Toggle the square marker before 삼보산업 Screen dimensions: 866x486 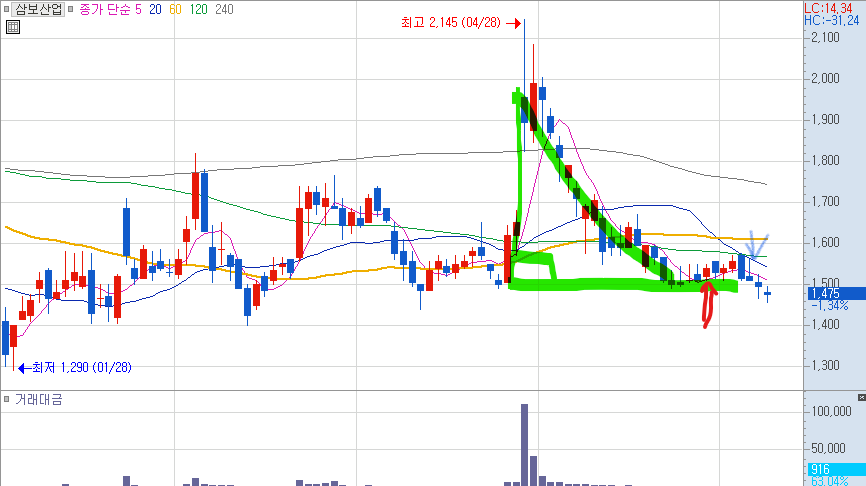pyautogui.click(x=7, y=9)
